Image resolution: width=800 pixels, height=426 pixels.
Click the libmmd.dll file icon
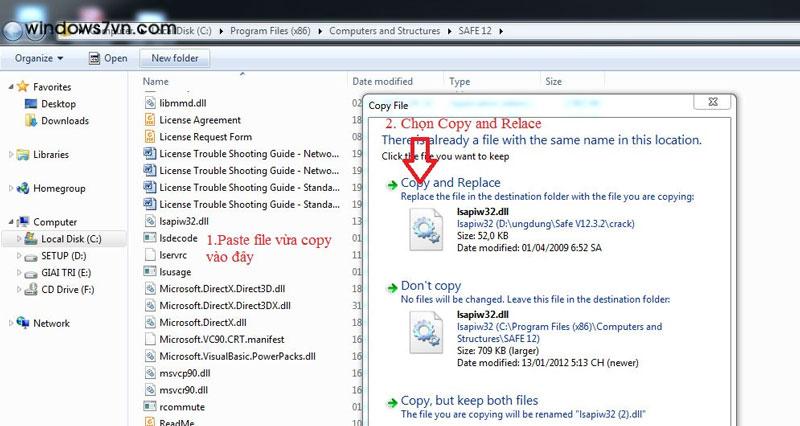click(149, 103)
